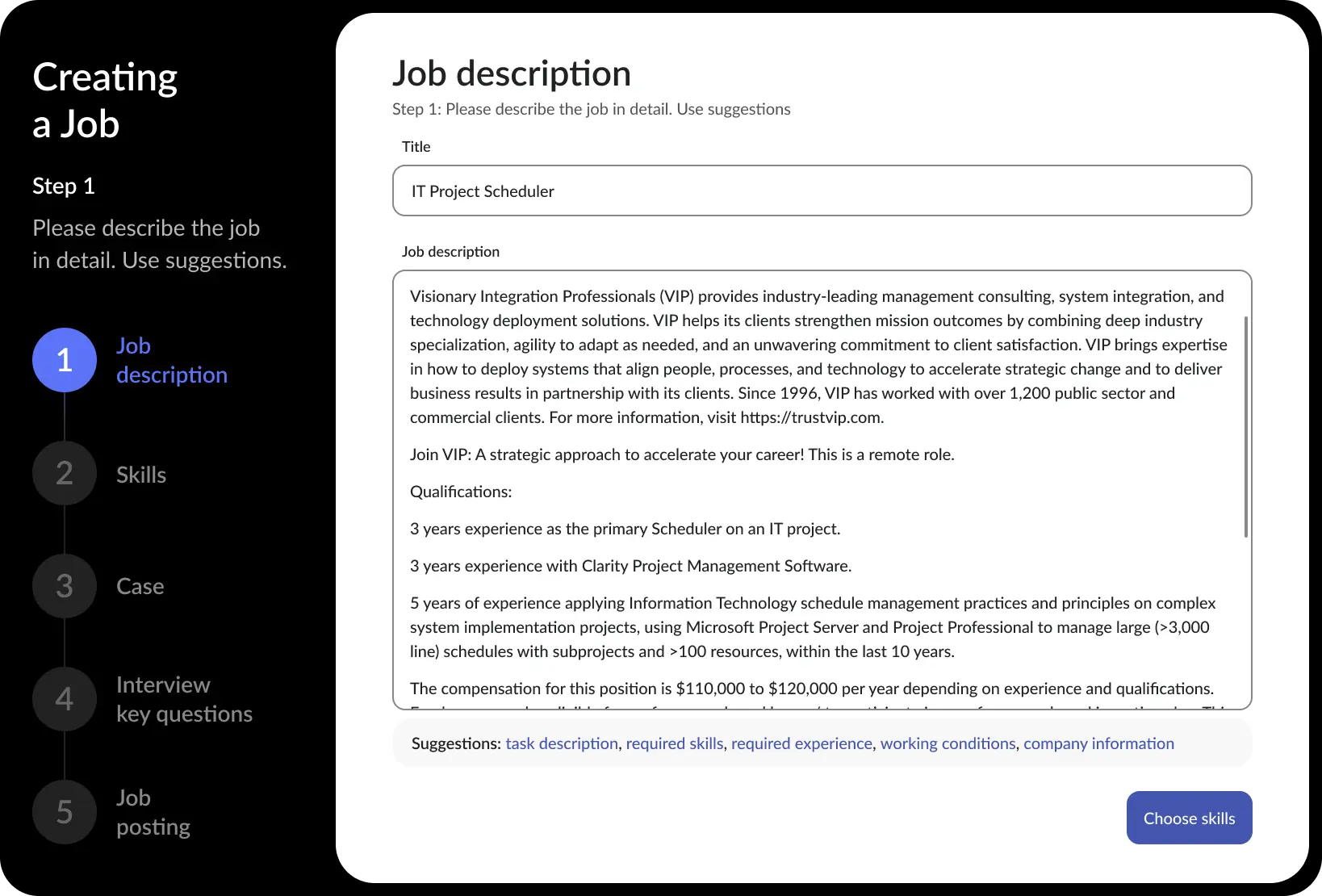The height and width of the screenshot is (896, 1322).
Task: Go to step 3 Case circle
Action: click(64, 586)
